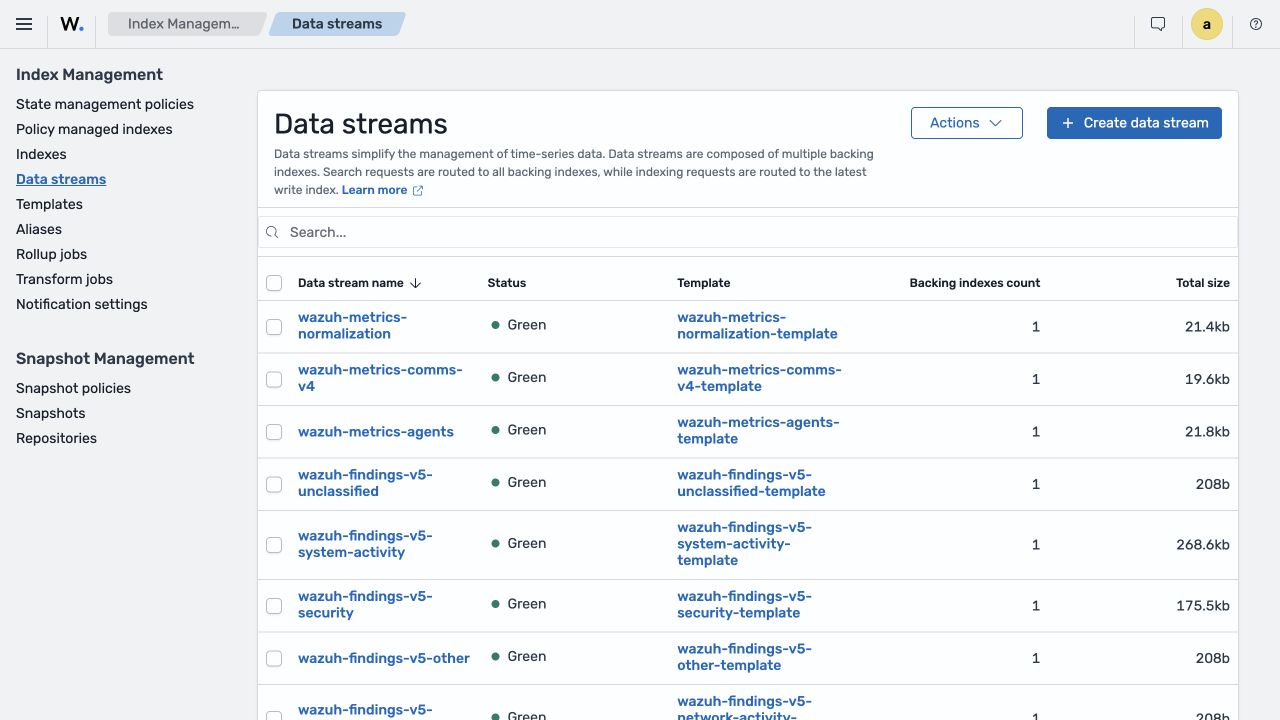Select Data streams in the sidebar

click(61, 179)
